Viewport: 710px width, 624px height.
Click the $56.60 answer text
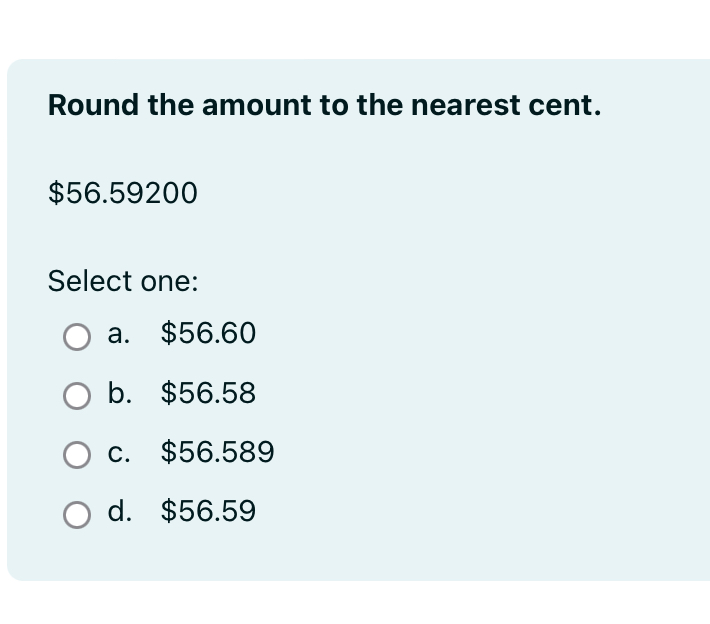click(208, 333)
